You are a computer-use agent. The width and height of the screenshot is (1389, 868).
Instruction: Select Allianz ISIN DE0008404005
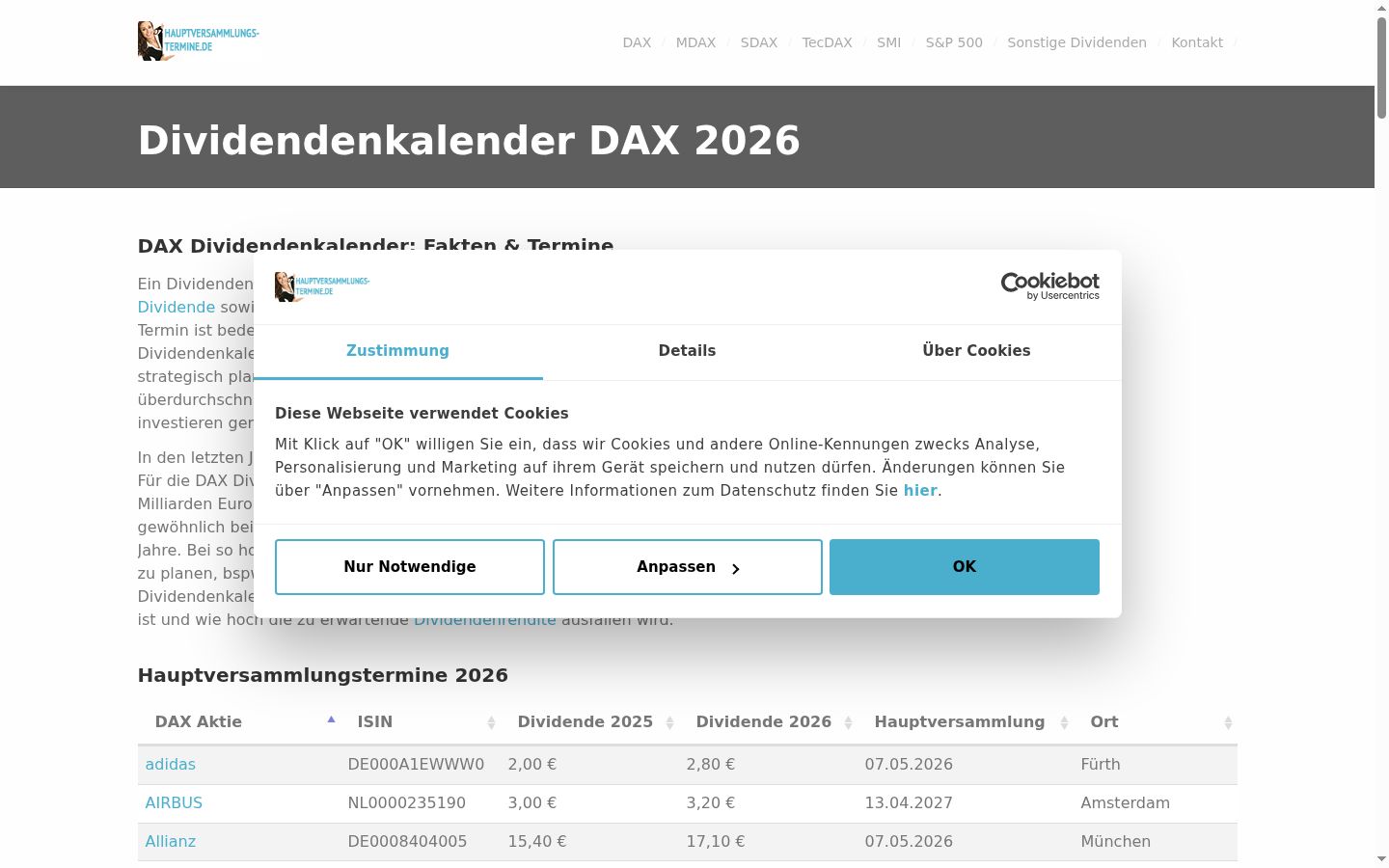click(407, 841)
